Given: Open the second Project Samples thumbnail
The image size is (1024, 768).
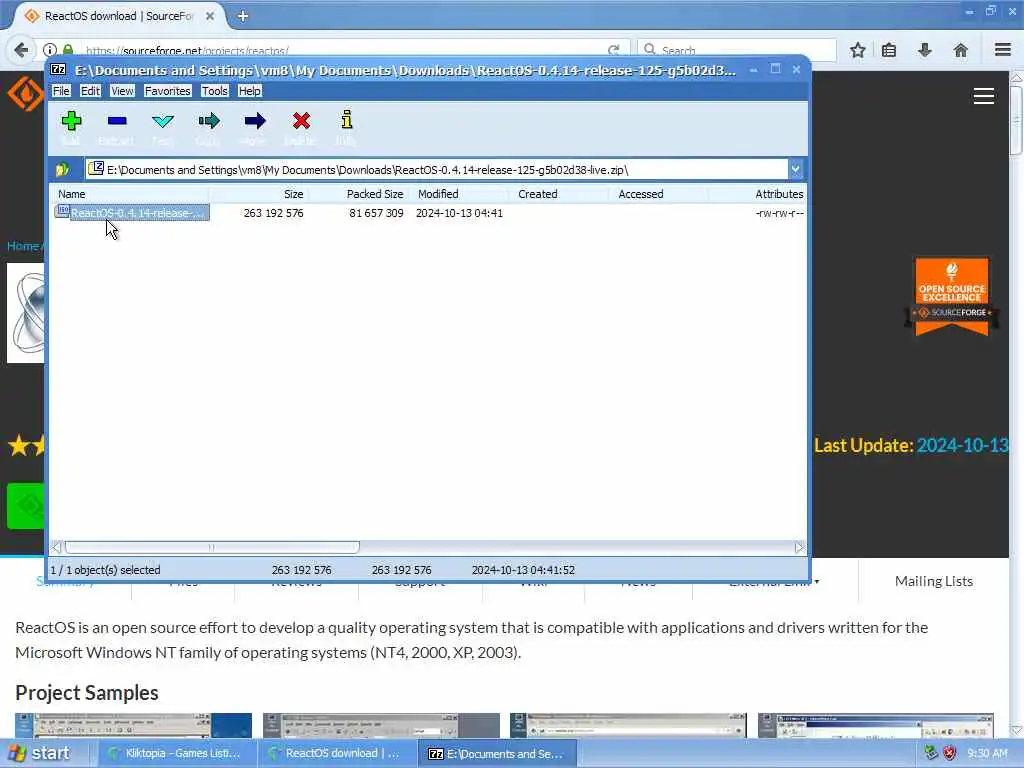Looking at the screenshot, I should (x=381, y=726).
